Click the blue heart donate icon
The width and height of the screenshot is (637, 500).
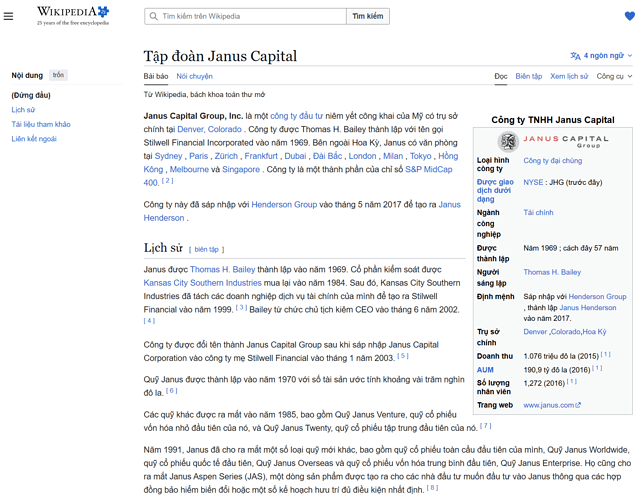click(629, 16)
